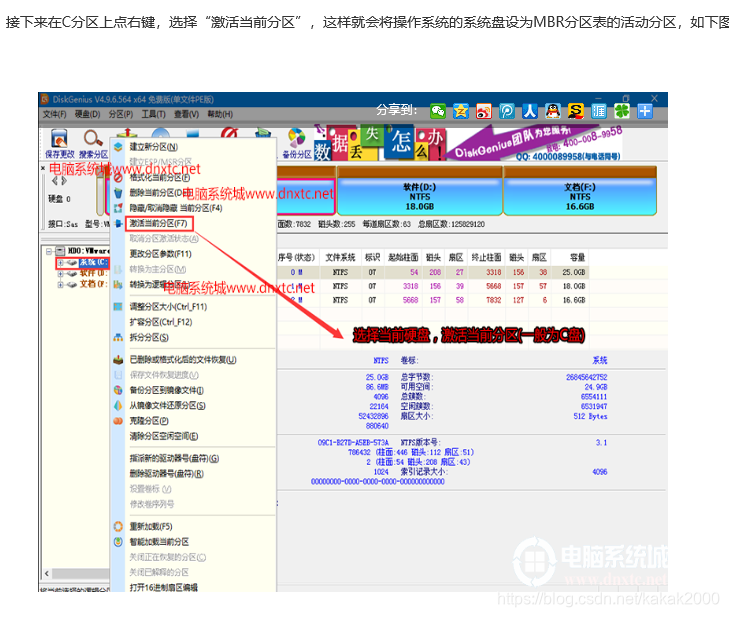Image resolution: width=729 pixels, height=617 pixels.
Task: Click icon beside 调整分区大小
Action: pyautogui.click(x=118, y=306)
